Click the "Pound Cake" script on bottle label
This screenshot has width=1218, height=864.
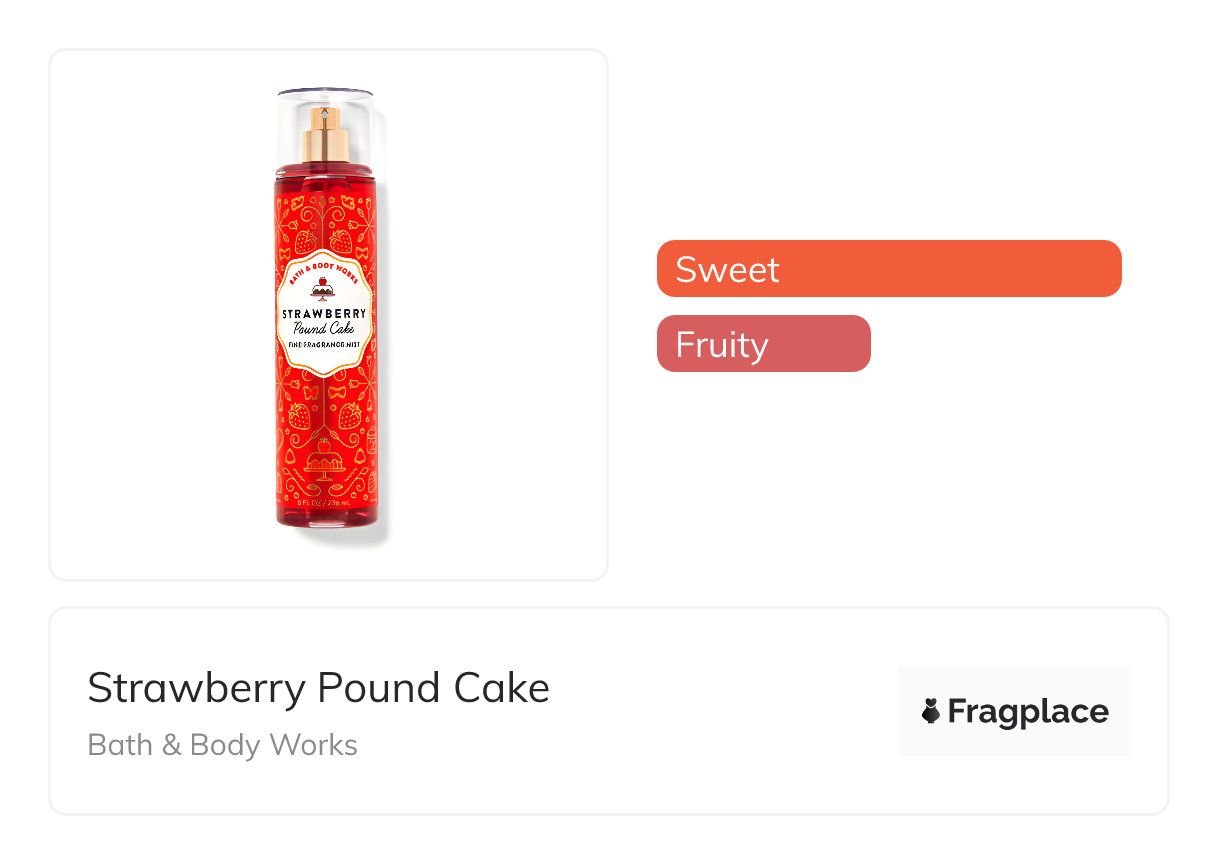click(x=326, y=329)
